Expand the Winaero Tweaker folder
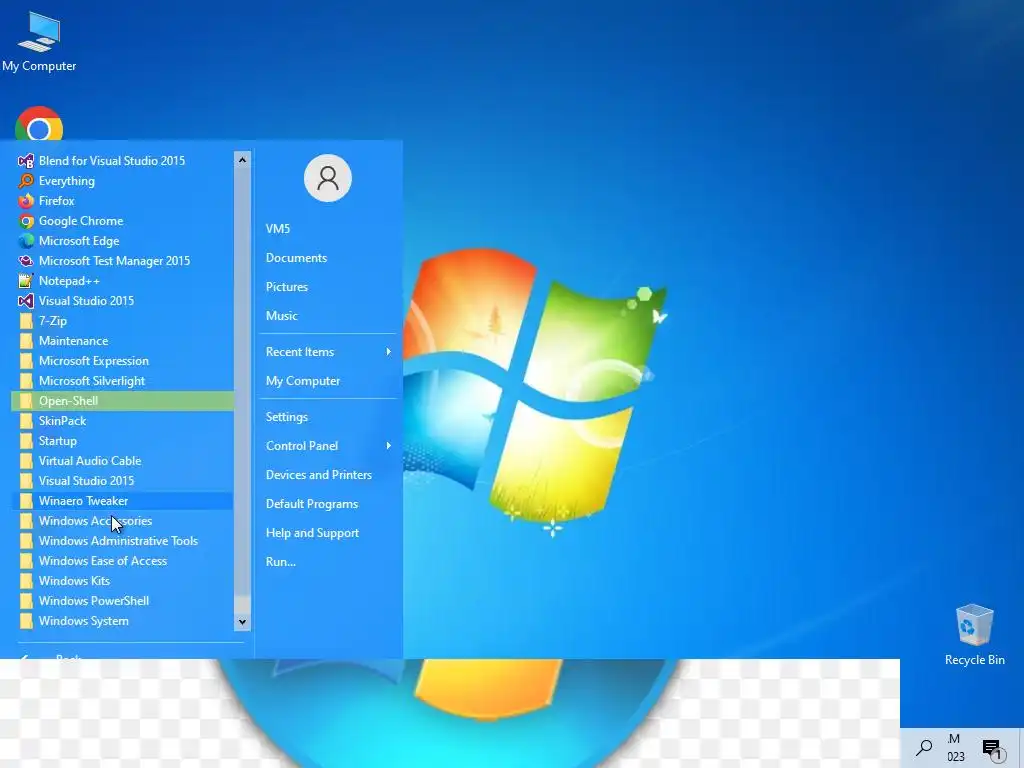 coord(122,501)
